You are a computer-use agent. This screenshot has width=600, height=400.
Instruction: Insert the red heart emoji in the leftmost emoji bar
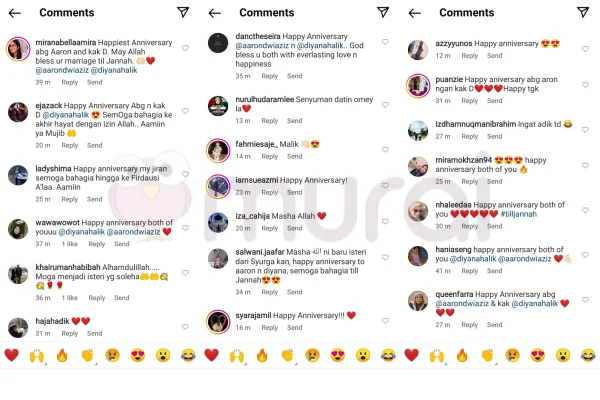[x=11, y=355]
